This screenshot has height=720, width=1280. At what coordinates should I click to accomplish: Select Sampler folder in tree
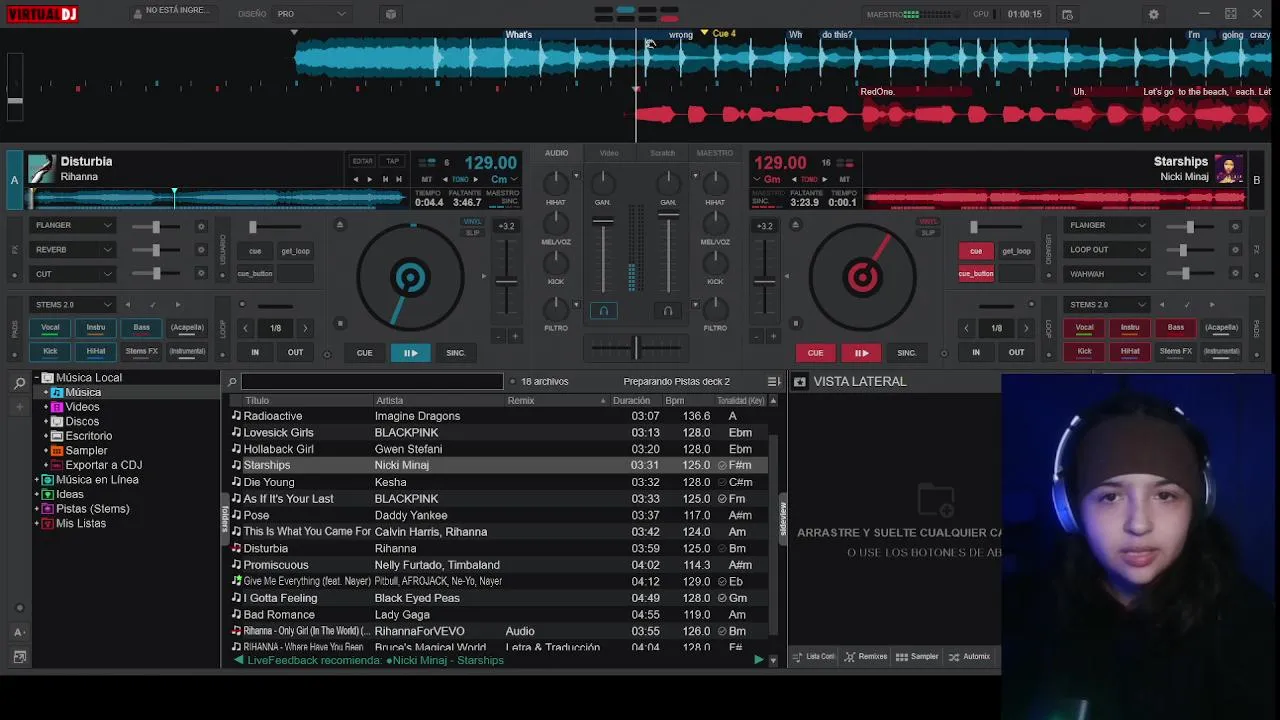click(x=86, y=451)
